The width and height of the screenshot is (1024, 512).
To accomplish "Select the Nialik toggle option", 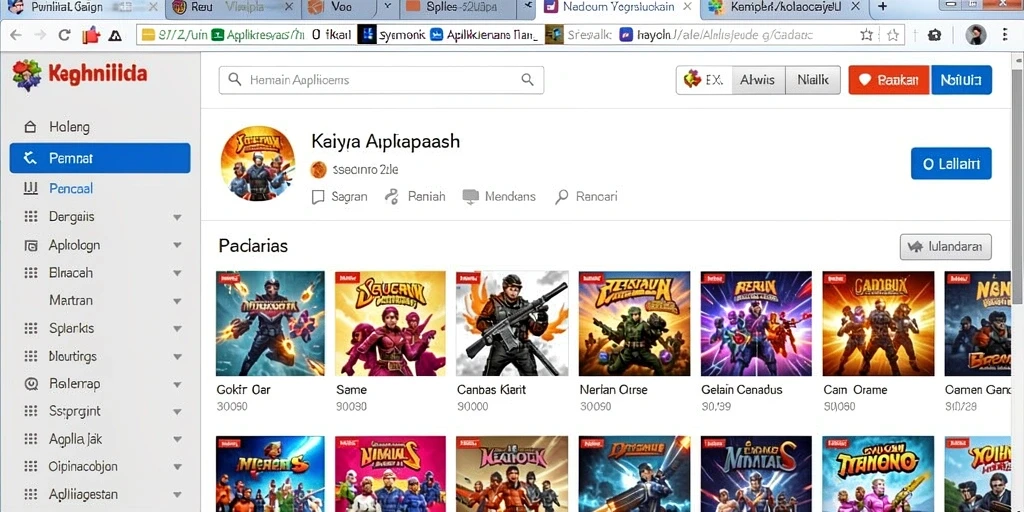I will (812, 80).
